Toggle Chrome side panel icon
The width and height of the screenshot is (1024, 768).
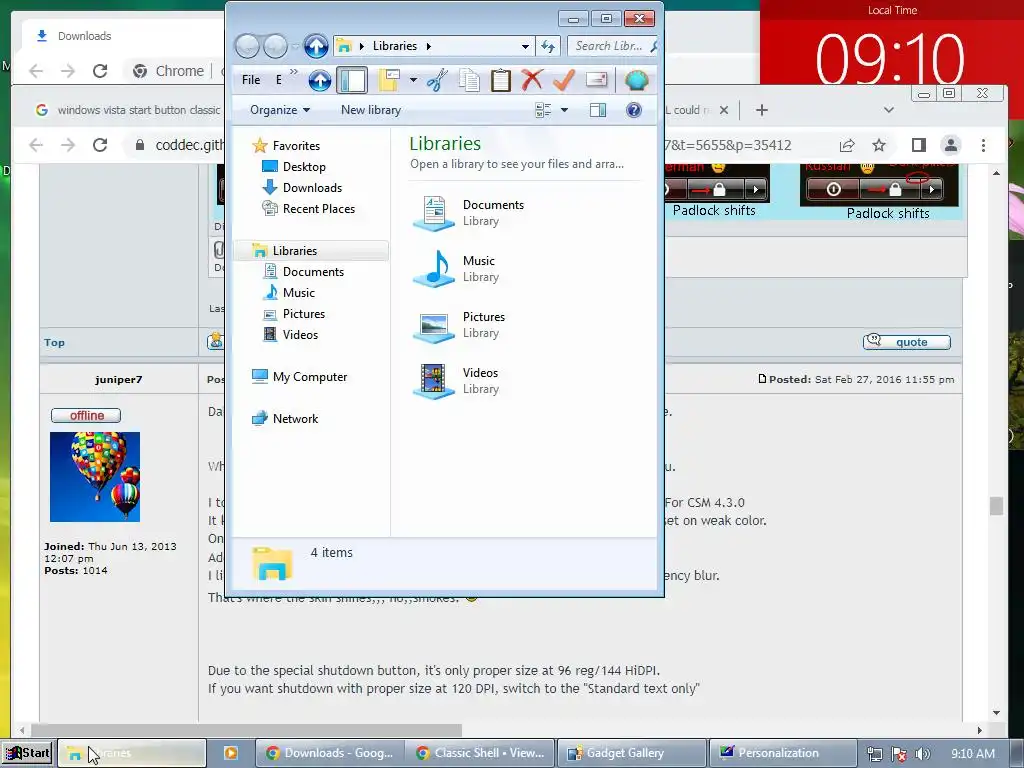coord(918,145)
